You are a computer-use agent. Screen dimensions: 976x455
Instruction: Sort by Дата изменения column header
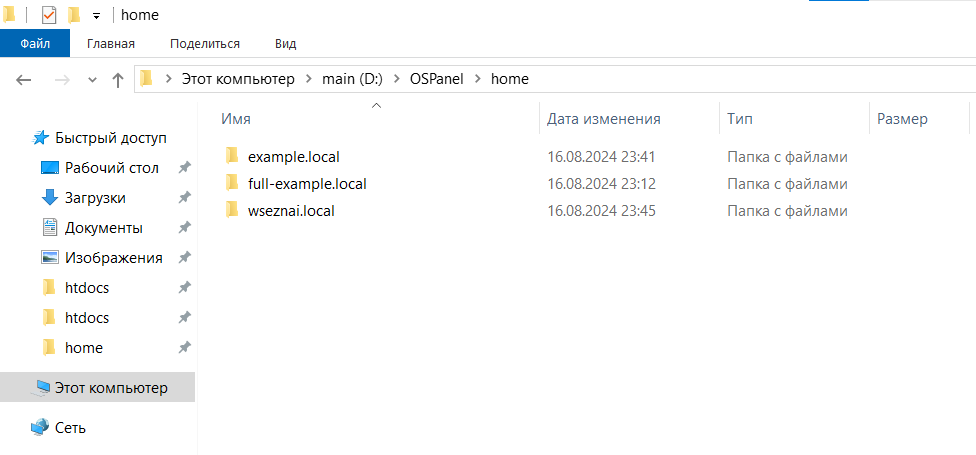(x=603, y=119)
